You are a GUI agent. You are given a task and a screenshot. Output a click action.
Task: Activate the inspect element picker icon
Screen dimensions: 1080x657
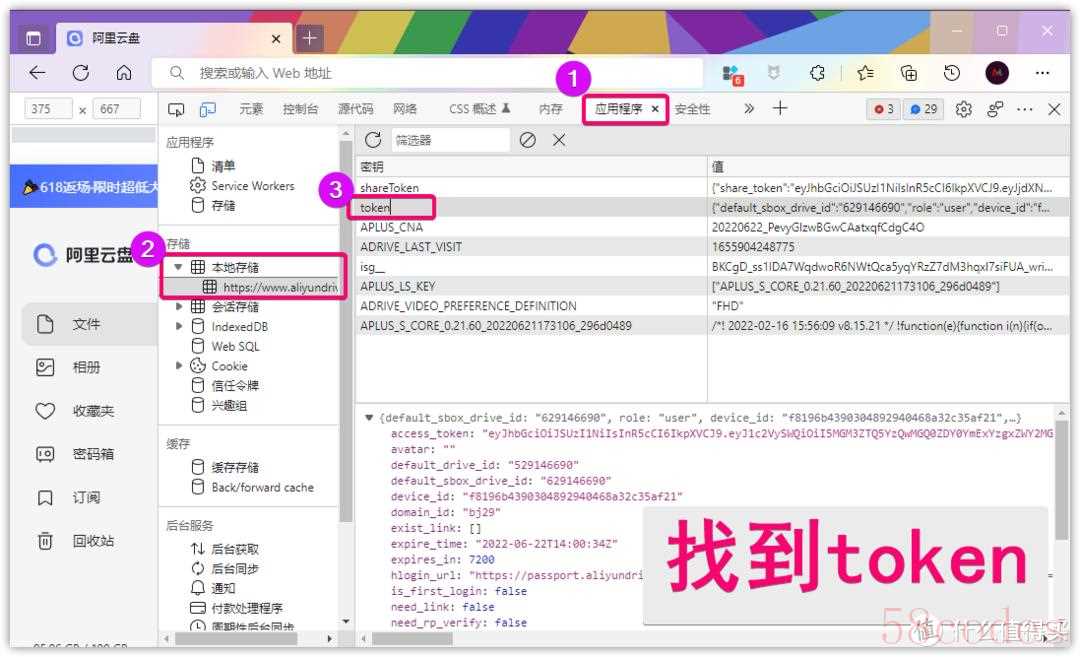tap(176, 110)
